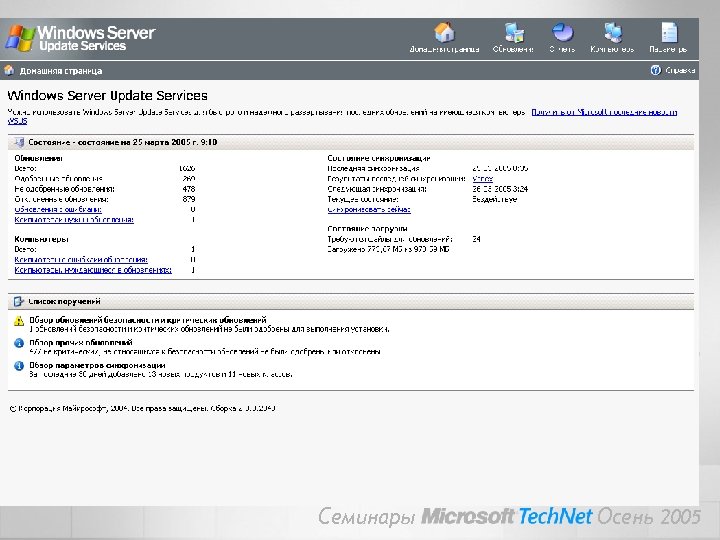720x540 pixels.
Task: Follow the Microsoft latest WSUS news link
Action: [604, 112]
